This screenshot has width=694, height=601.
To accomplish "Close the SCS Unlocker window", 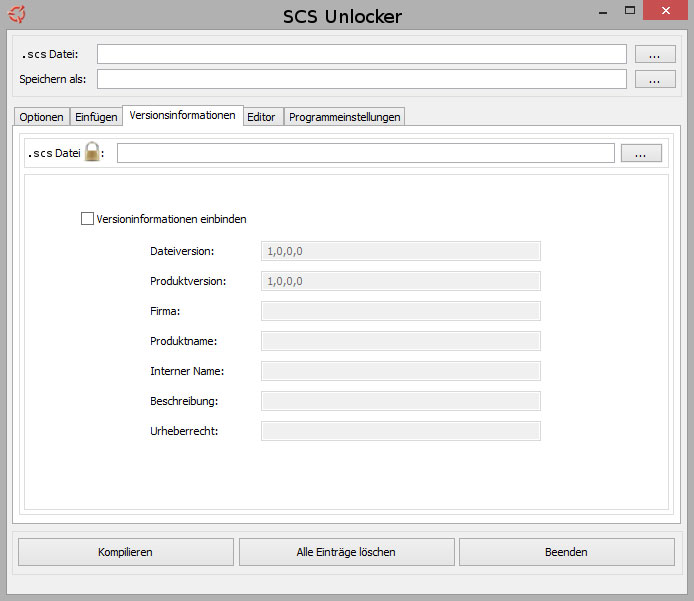I will tap(665, 10).
